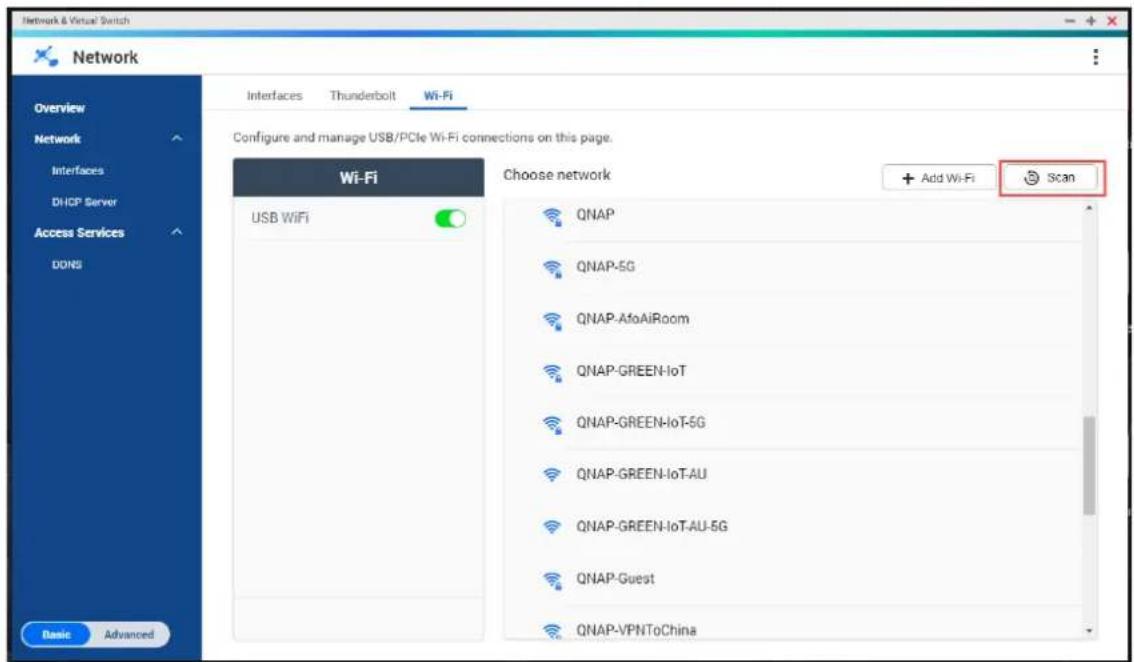Screen dimensions: 1134x662
Task: Choose the QNAP-Guest network name
Action: 615,578
